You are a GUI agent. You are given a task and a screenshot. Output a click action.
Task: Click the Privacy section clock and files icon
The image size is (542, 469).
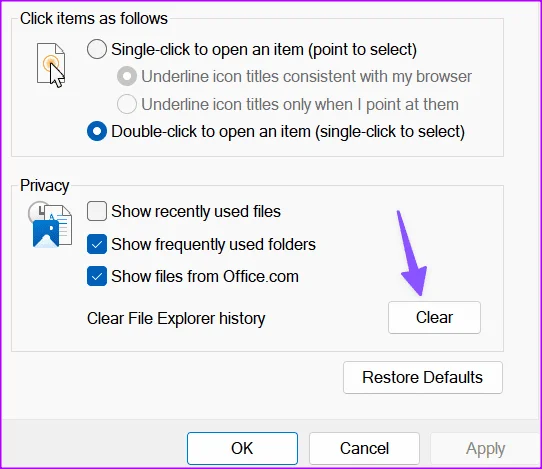[50, 225]
